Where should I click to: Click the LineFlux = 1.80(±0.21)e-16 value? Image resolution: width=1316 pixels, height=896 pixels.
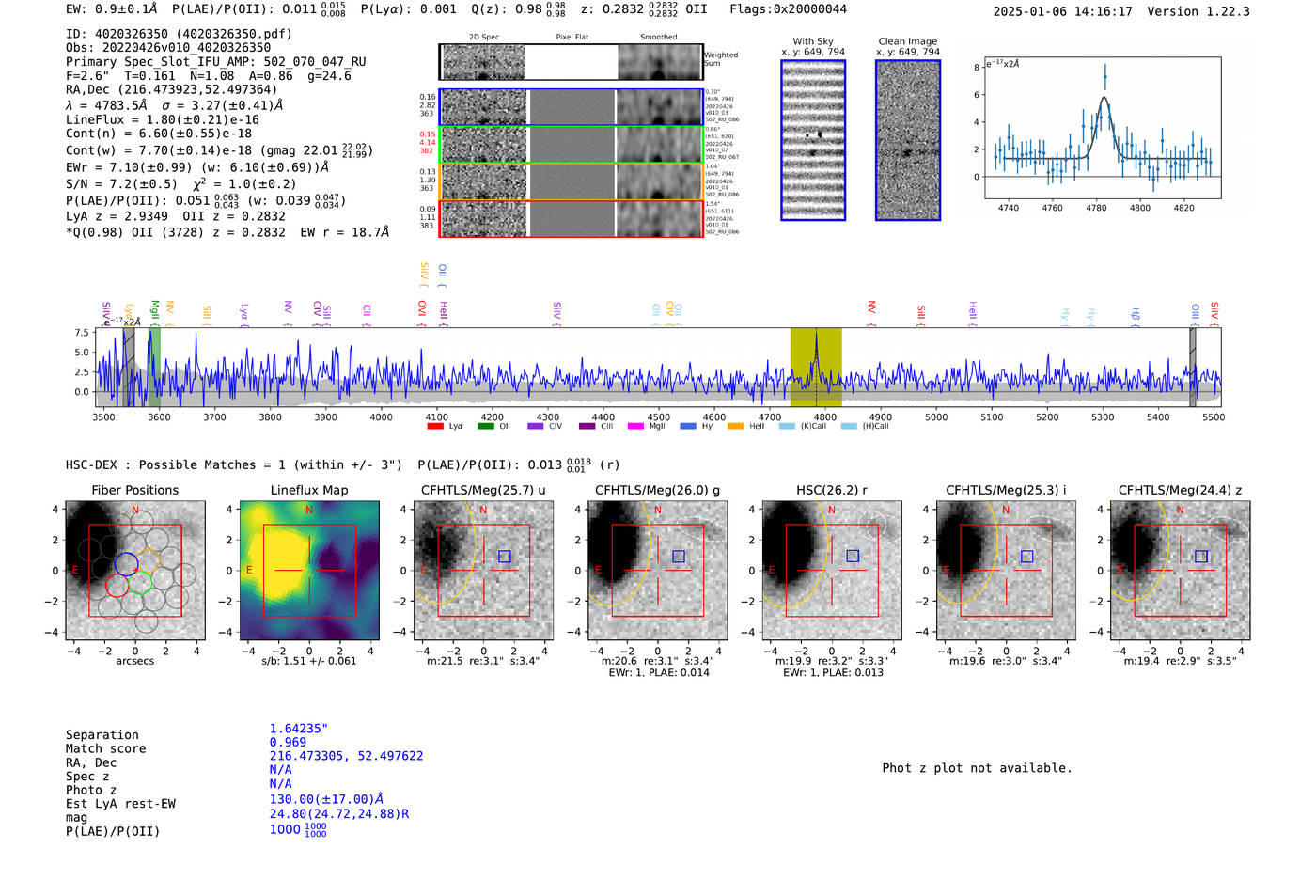tap(163, 119)
